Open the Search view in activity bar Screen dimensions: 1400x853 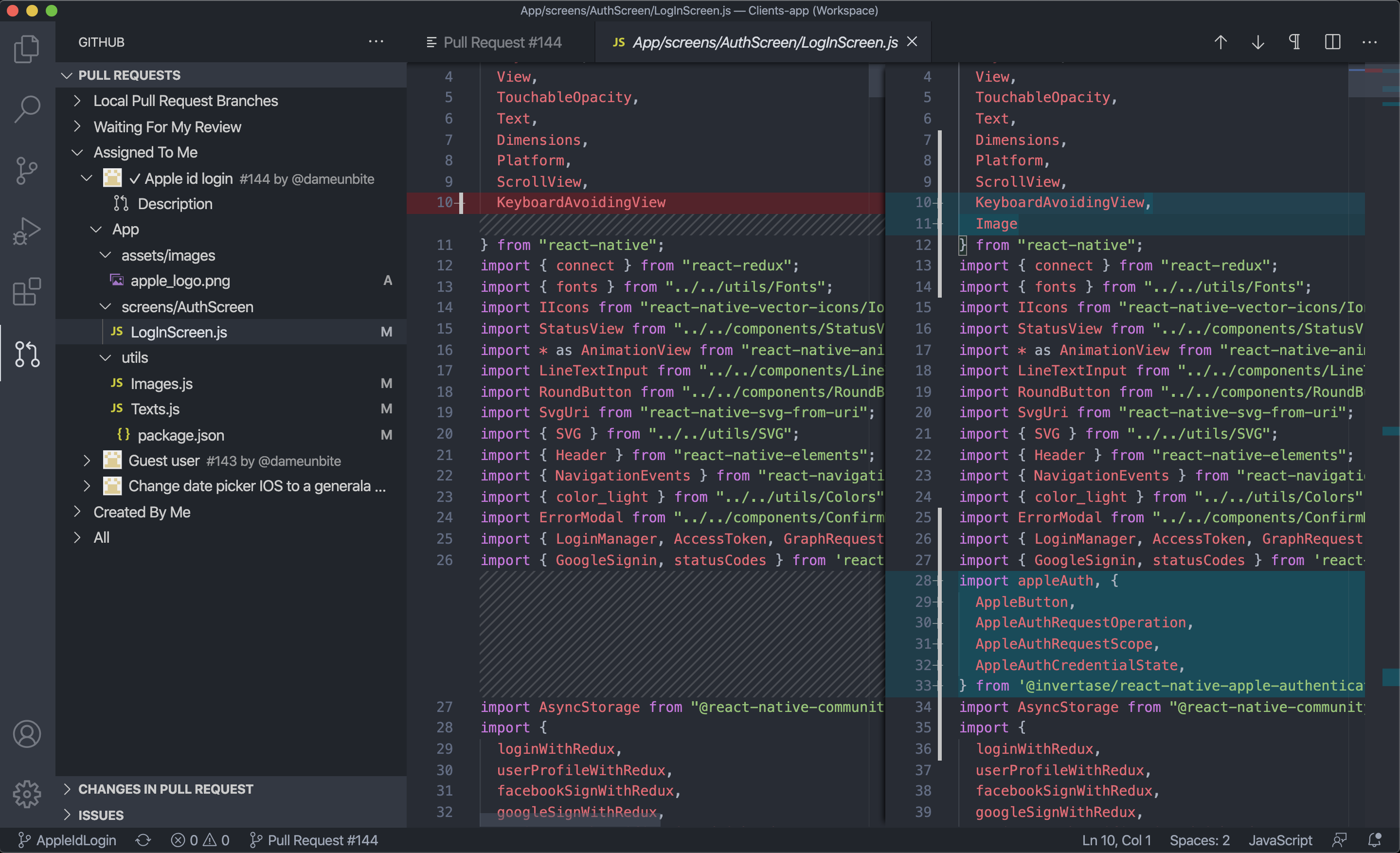coord(27,109)
